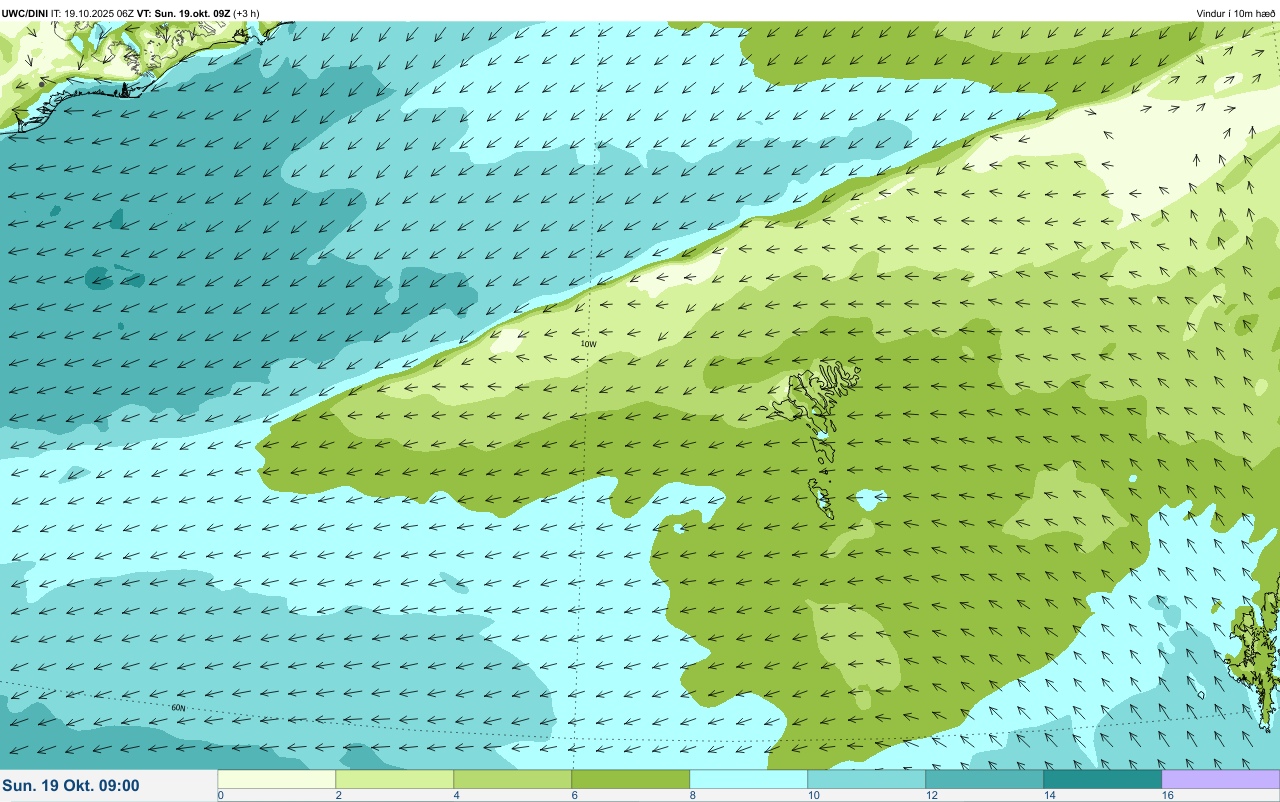Click the light green 2–4 legend swatch
Screen dimensions: 1280x802
click(395, 779)
